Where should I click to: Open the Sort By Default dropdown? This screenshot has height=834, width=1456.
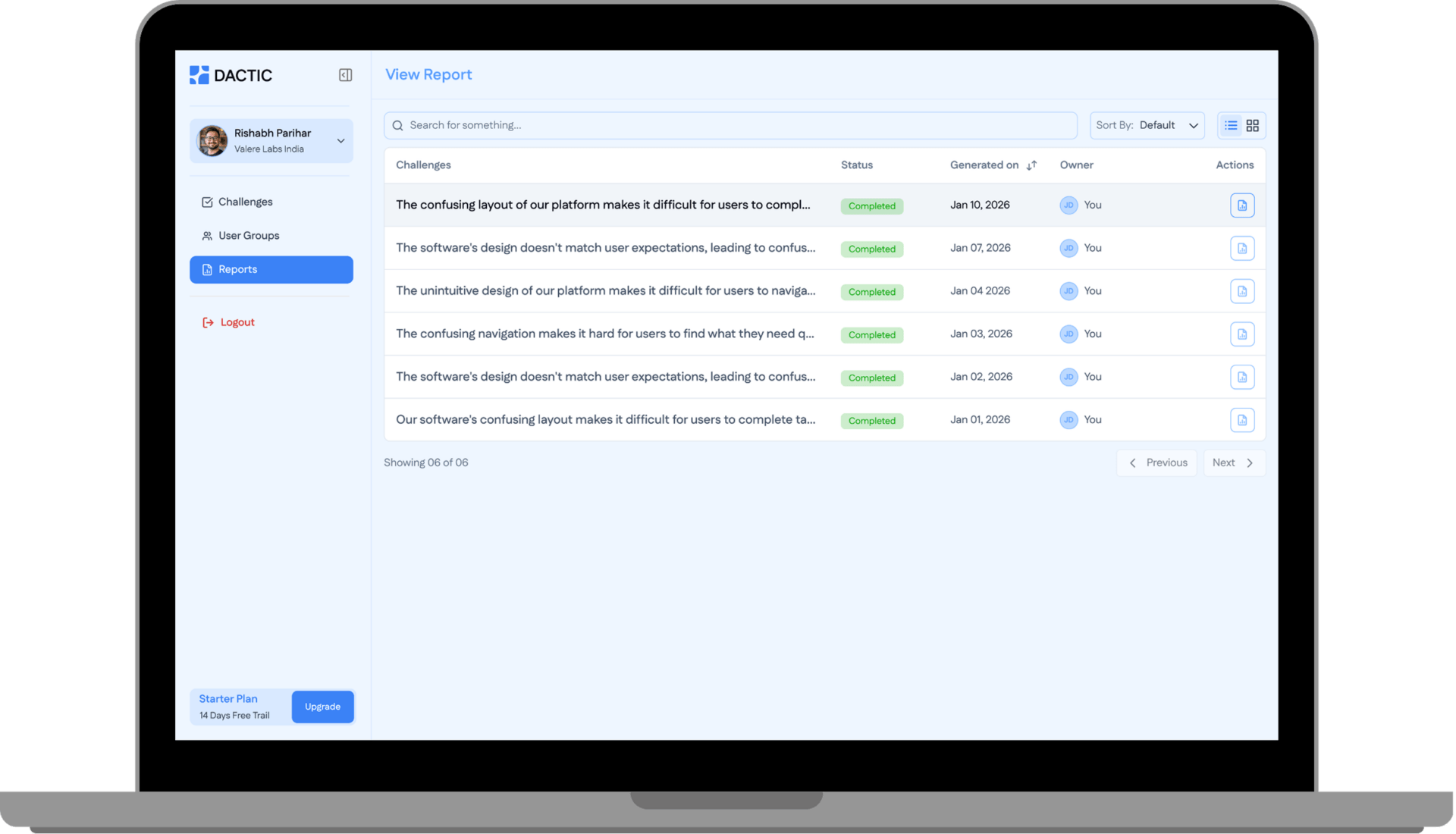pyautogui.click(x=1147, y=126)
